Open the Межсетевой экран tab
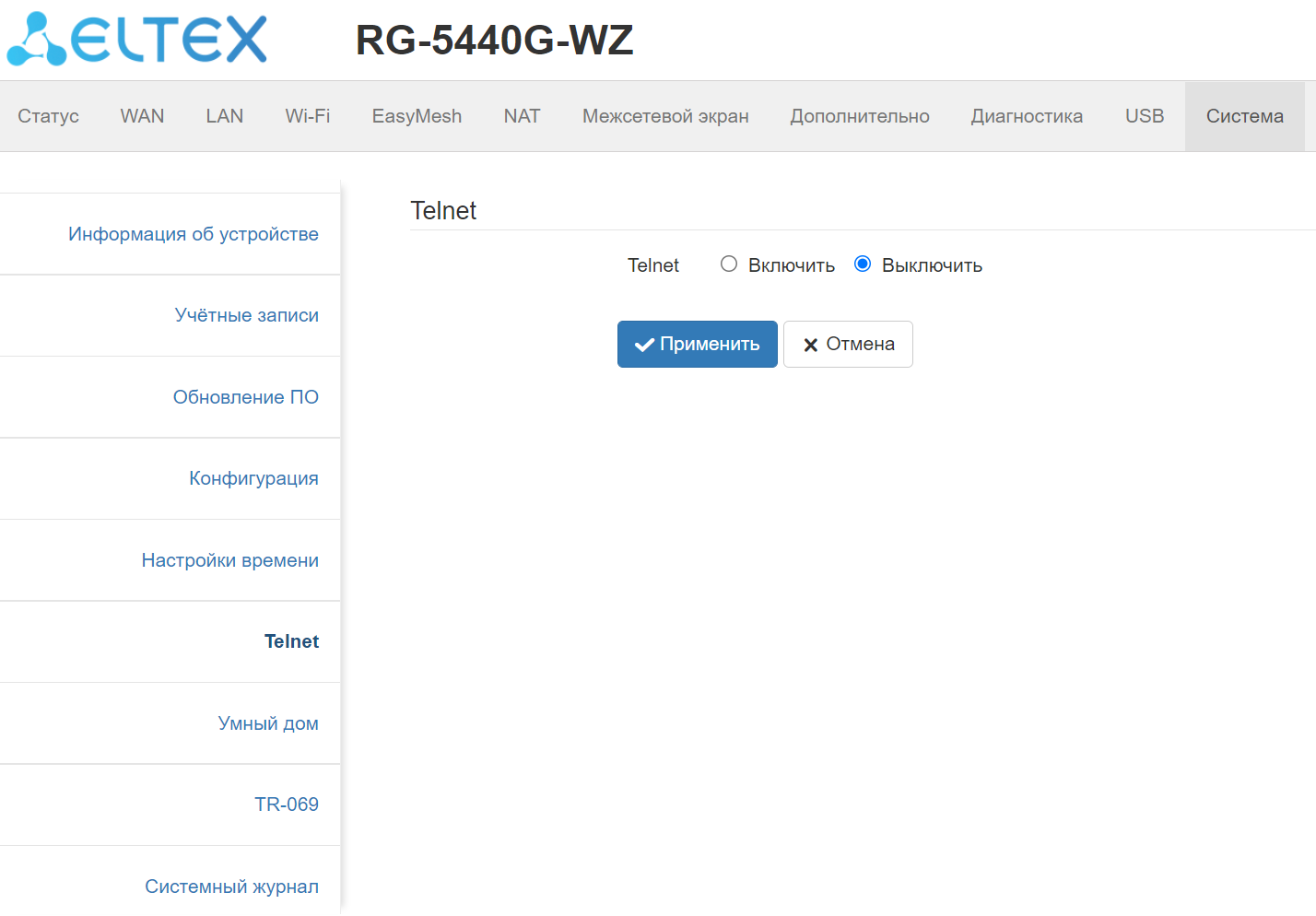This screenshot has height=916, width=1316. pos(665,116)
